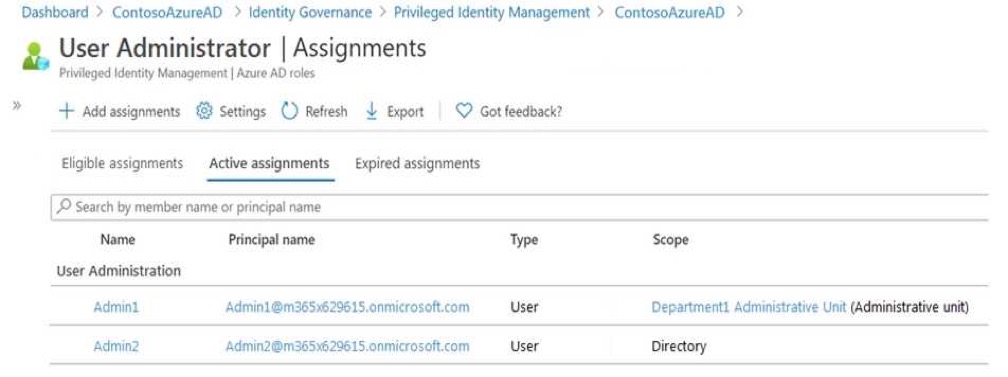The width and height of the screenshot is (1008, 377).
Task: Open the Settings text in toolbar
Action: click(242, 112)
